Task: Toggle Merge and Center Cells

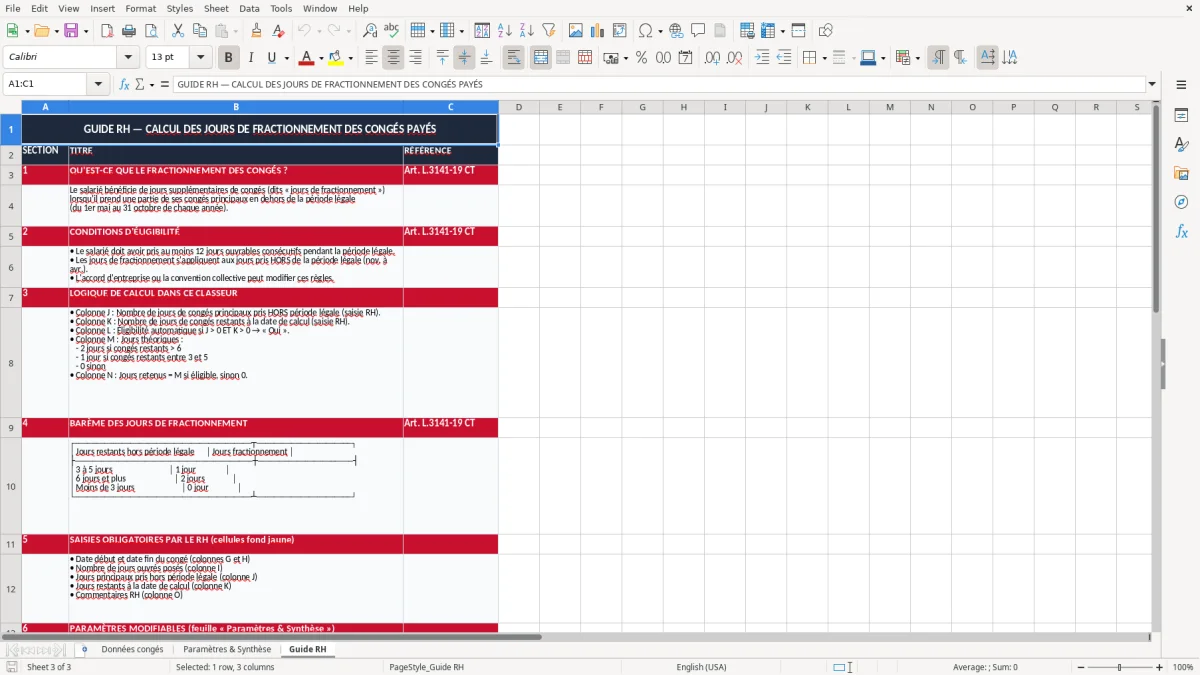Action: (x=540, y=58)
